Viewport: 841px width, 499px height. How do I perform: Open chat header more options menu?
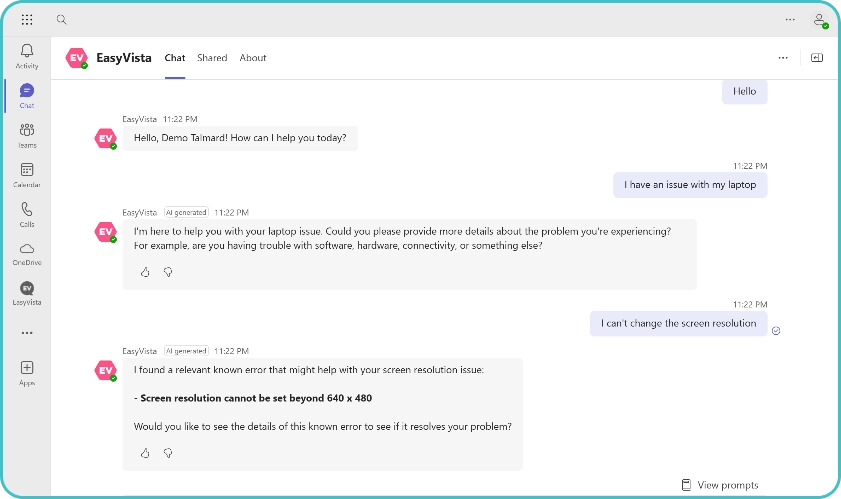pos(783,58)
